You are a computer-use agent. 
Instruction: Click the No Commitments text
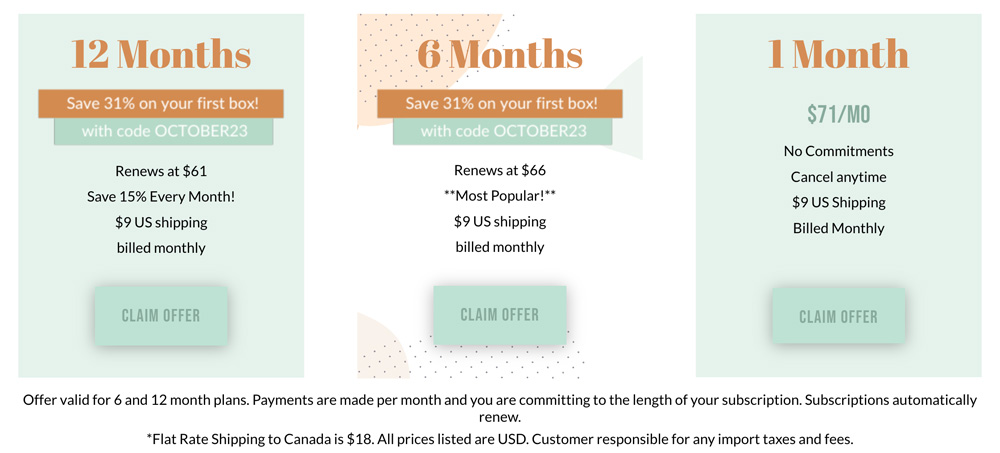(839, 151)
